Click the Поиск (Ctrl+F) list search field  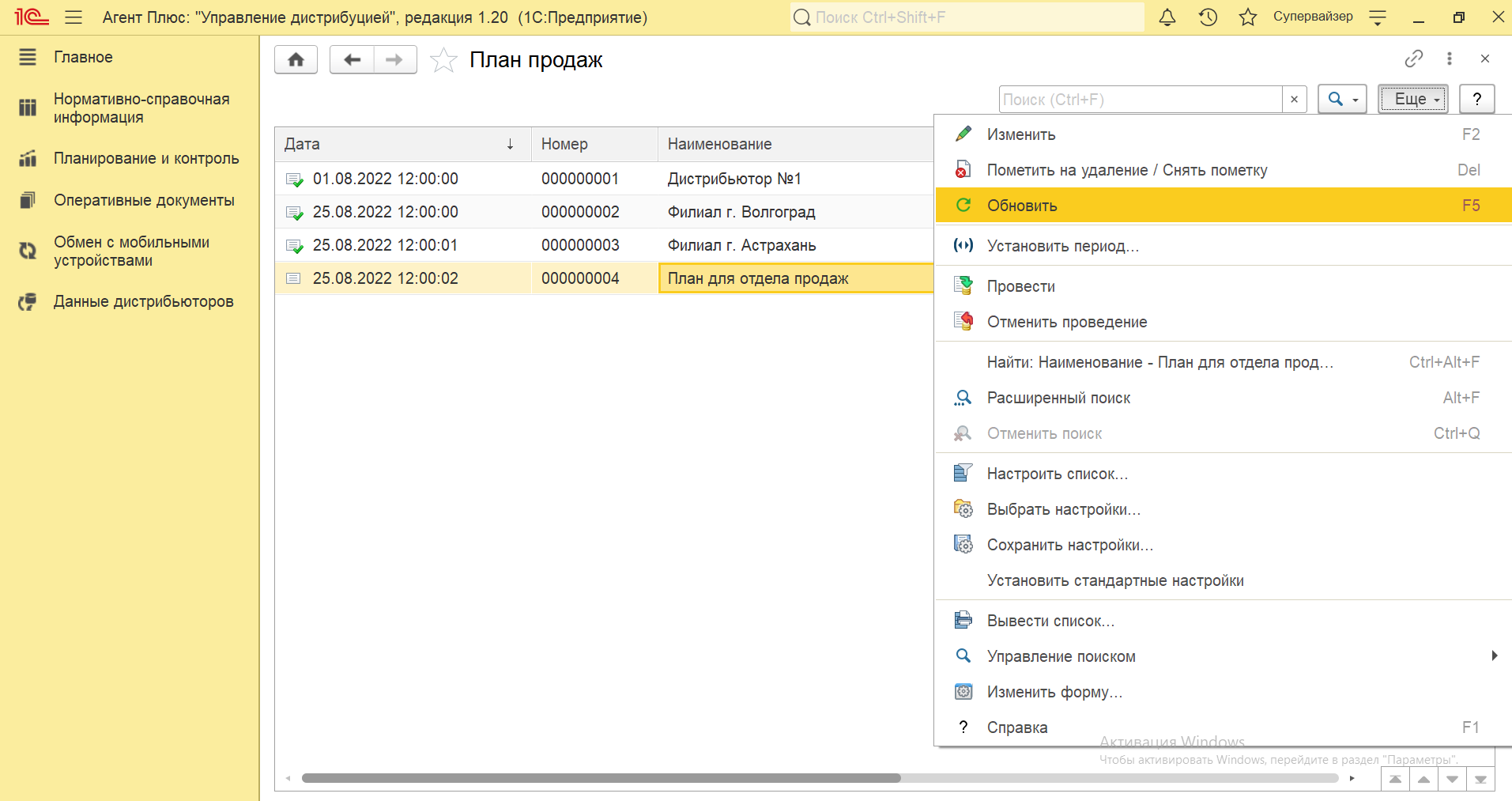coord(1140,100)
